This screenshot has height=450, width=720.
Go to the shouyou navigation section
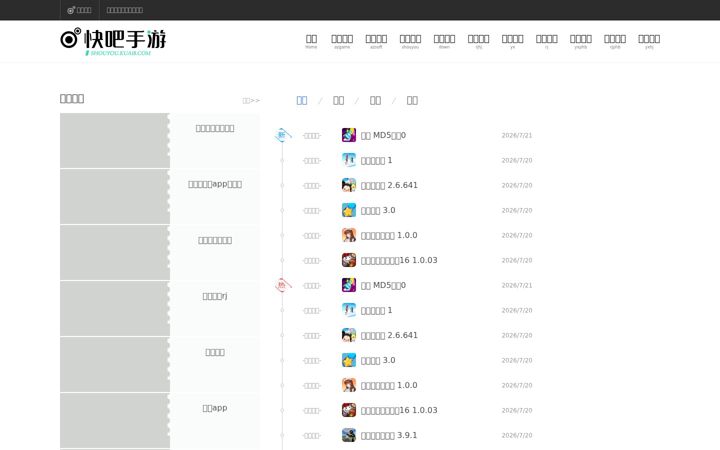tap(410, 41)
